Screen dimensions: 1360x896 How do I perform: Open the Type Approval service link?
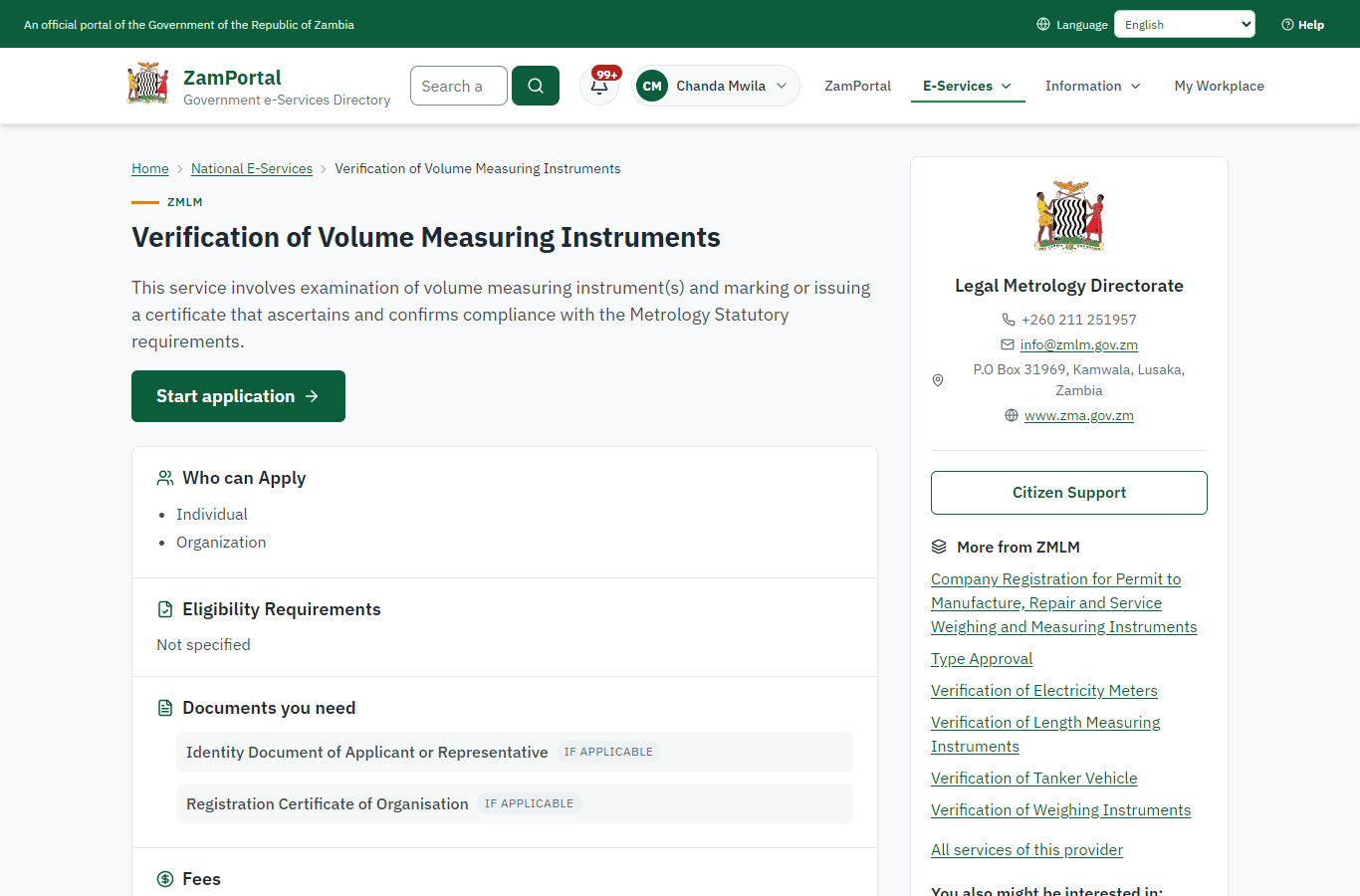[982, 658]
